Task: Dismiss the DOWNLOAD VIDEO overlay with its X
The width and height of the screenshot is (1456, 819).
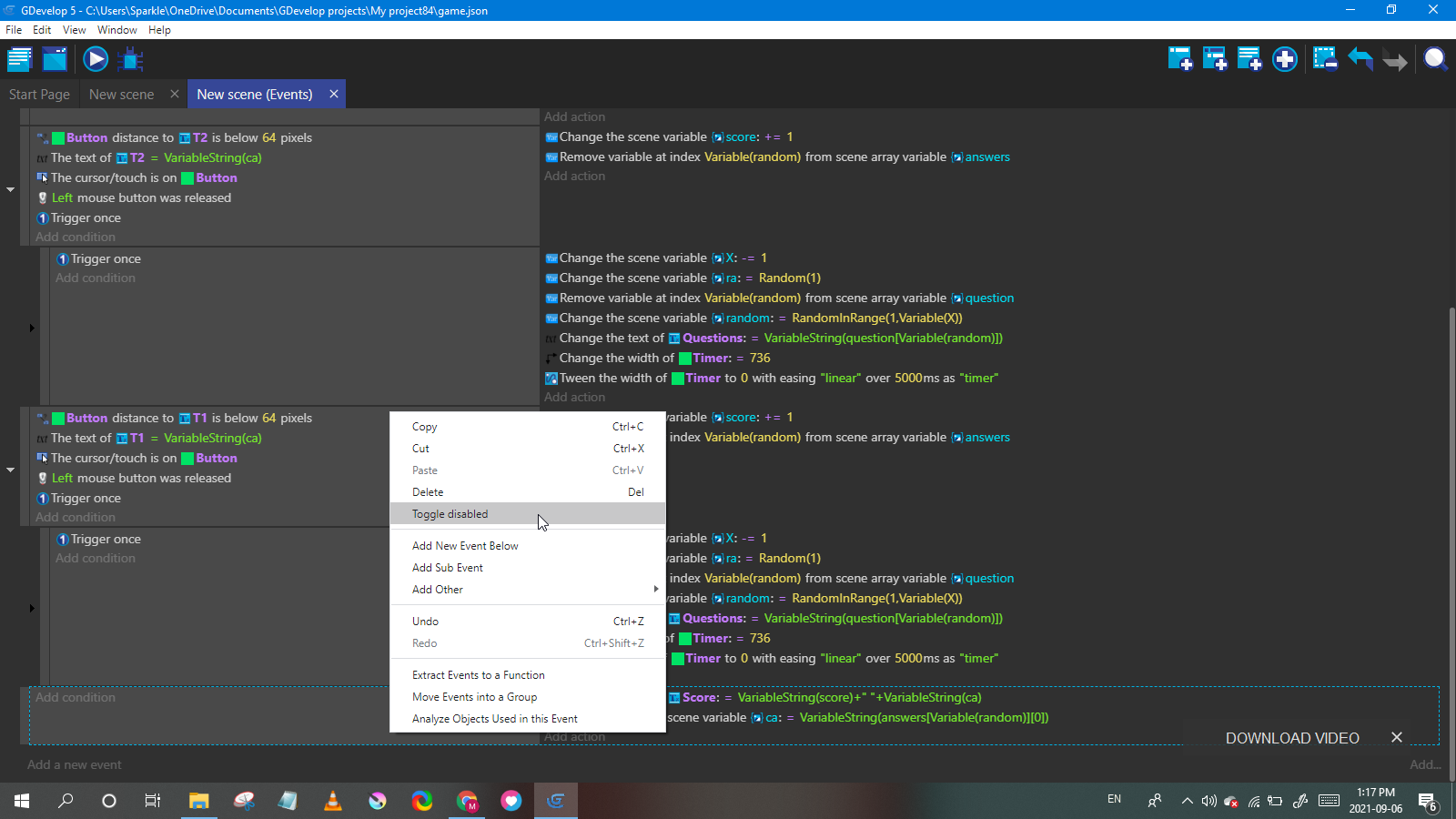Action: click(x=1397, y=737)
